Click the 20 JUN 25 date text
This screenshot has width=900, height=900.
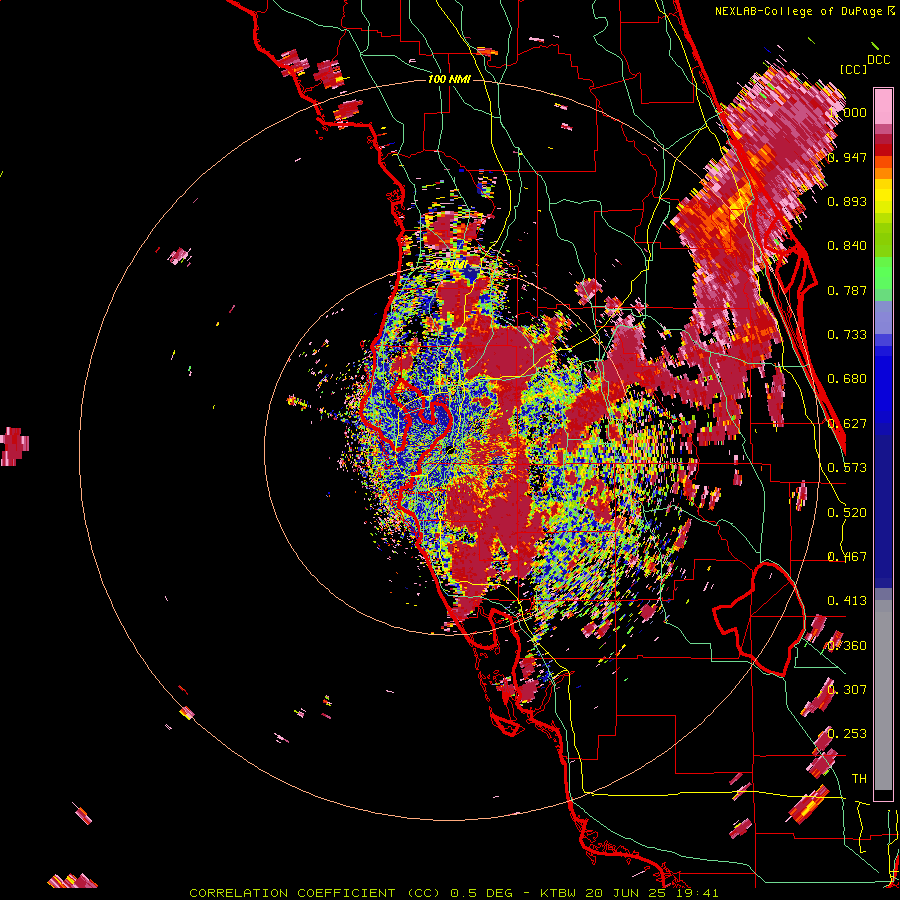[x=624, y=893]
